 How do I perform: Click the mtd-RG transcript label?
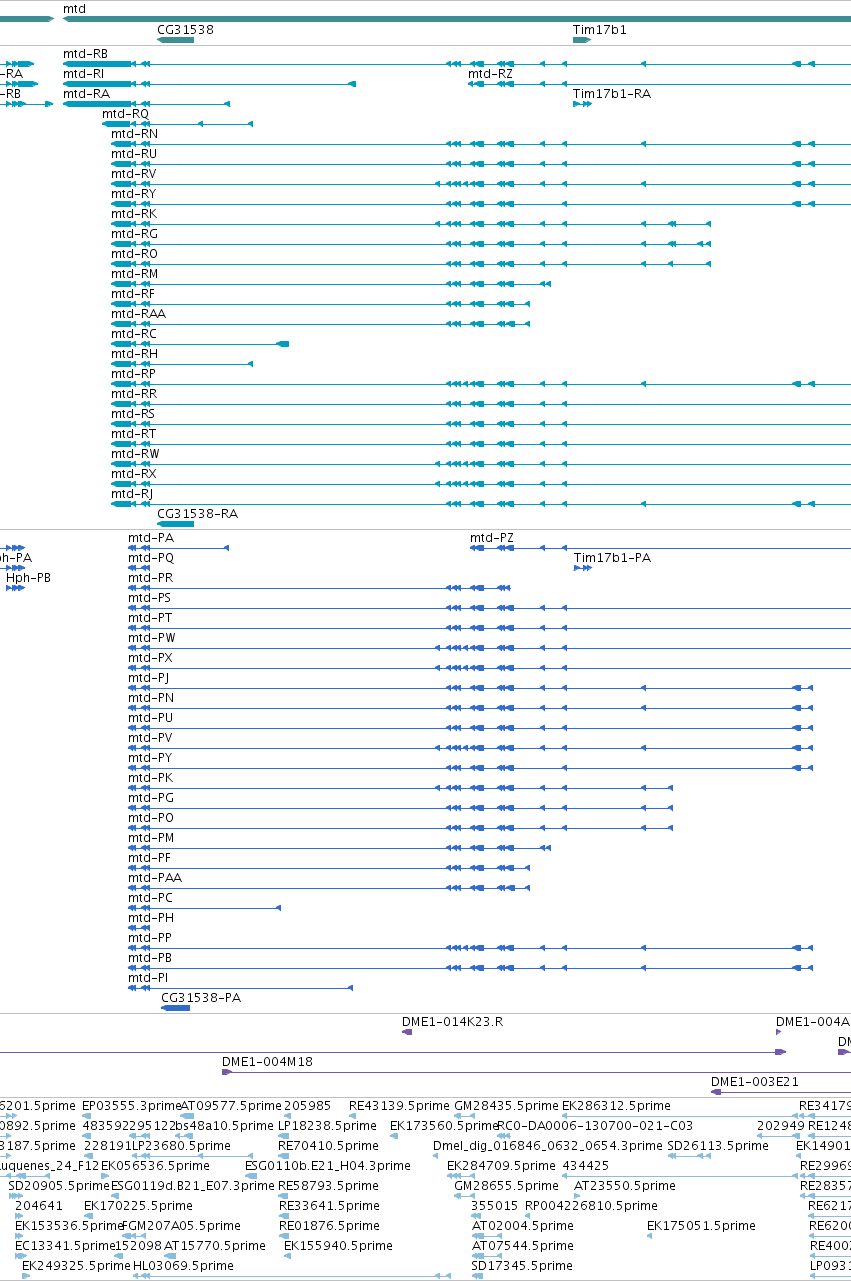point(134,234)
